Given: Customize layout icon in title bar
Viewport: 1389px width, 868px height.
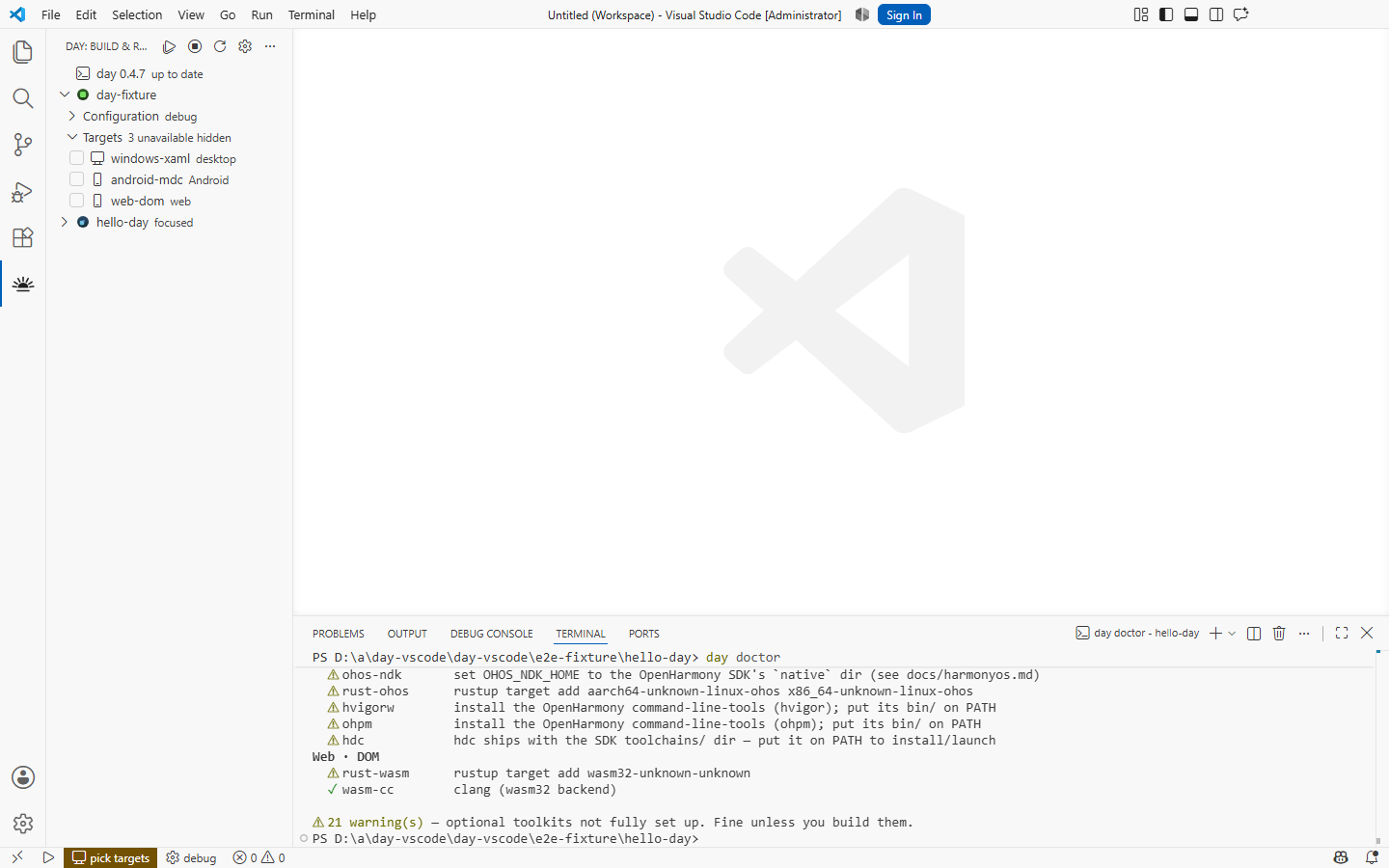Looking at the screenshot, I should tap(1141, 14).
